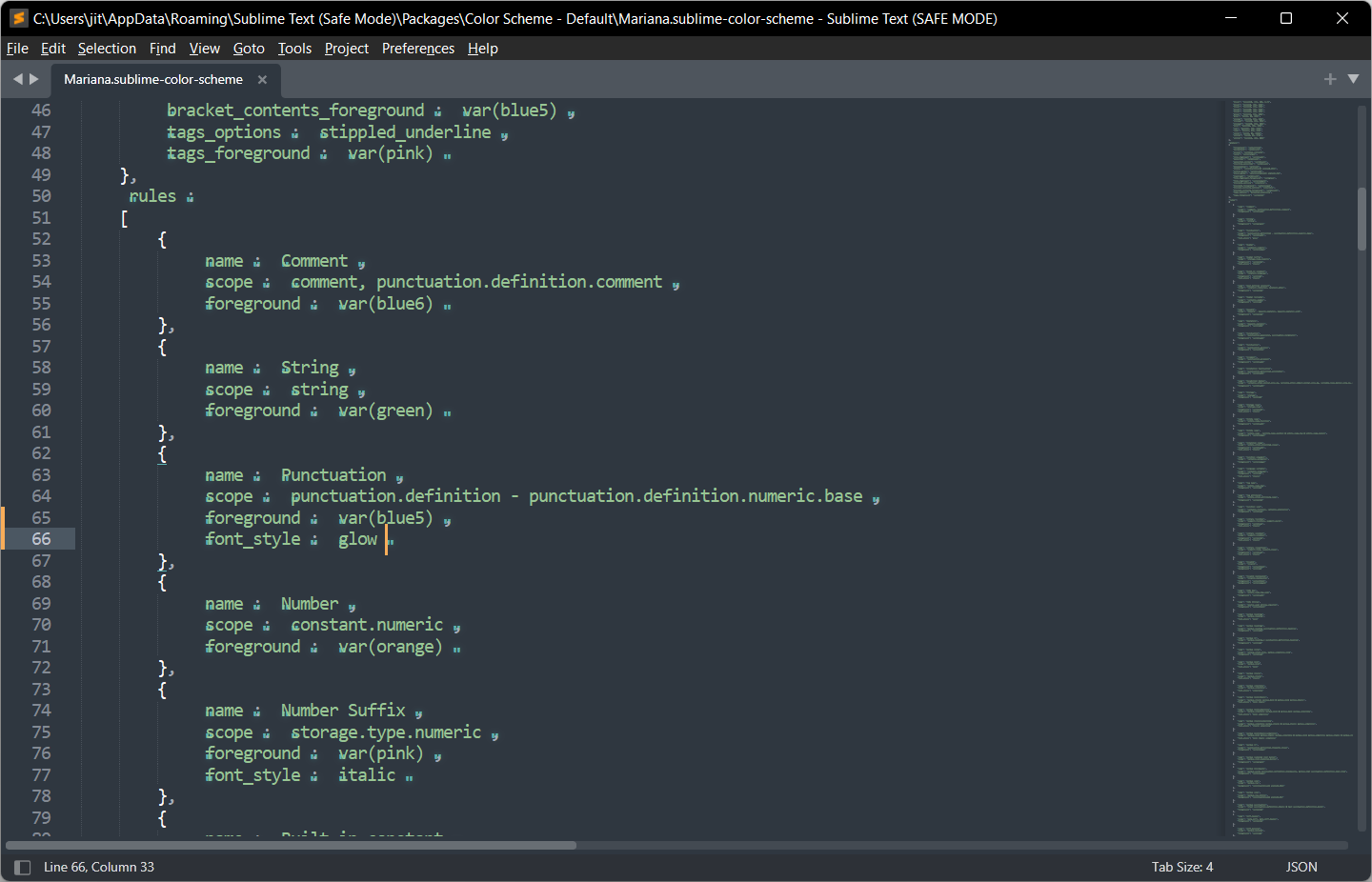Click line number 66 in gutter
Screen dimensions: 1372x882
coord(41,539)
